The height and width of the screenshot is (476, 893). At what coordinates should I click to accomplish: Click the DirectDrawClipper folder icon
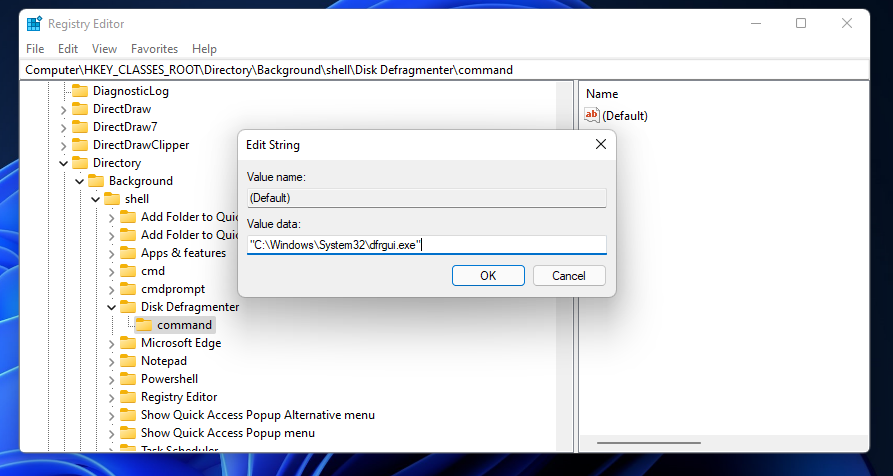pos(80,145)
